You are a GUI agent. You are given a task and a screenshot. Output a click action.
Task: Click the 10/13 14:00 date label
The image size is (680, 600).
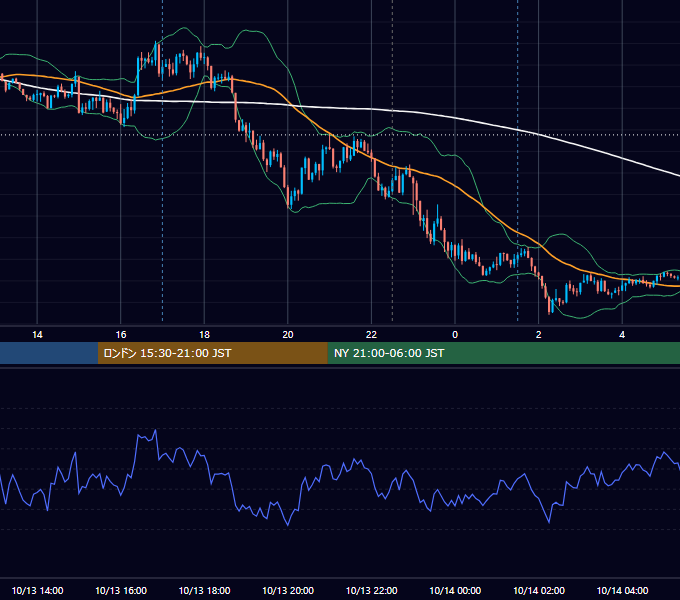point(37,590)
